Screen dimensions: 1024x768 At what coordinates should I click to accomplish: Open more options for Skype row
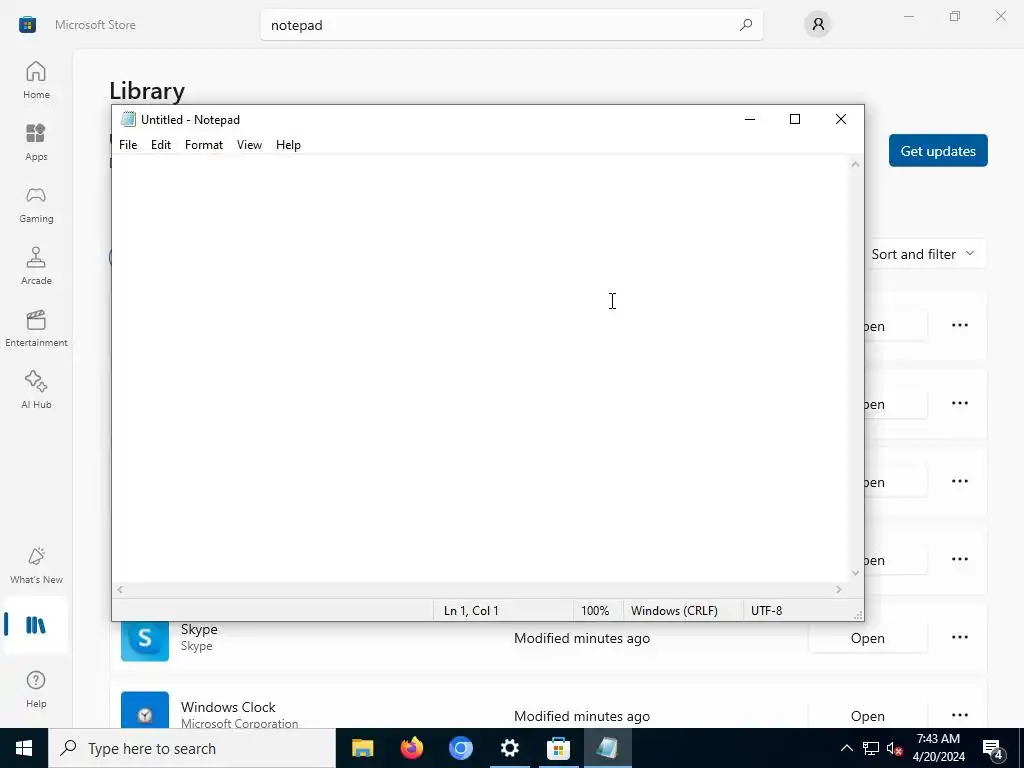click(959, 637)
